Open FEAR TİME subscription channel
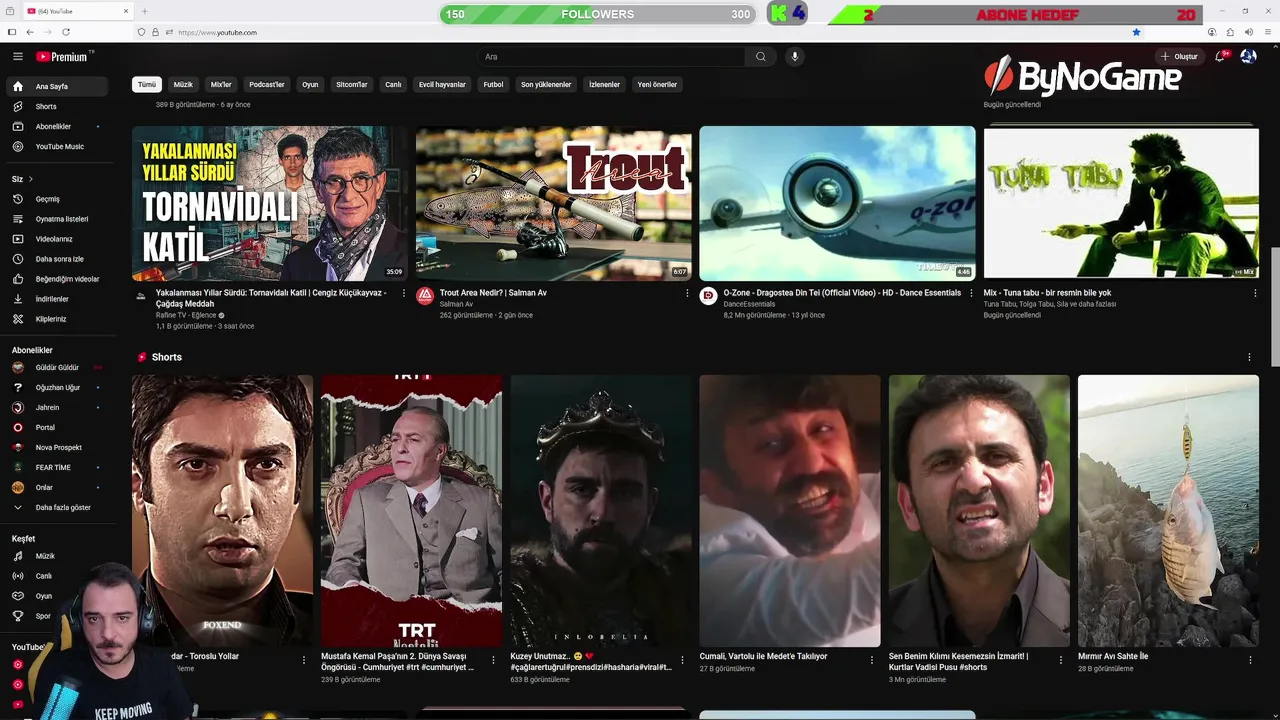The height and width of the screenshot is (720, 1280). [57, 467]
